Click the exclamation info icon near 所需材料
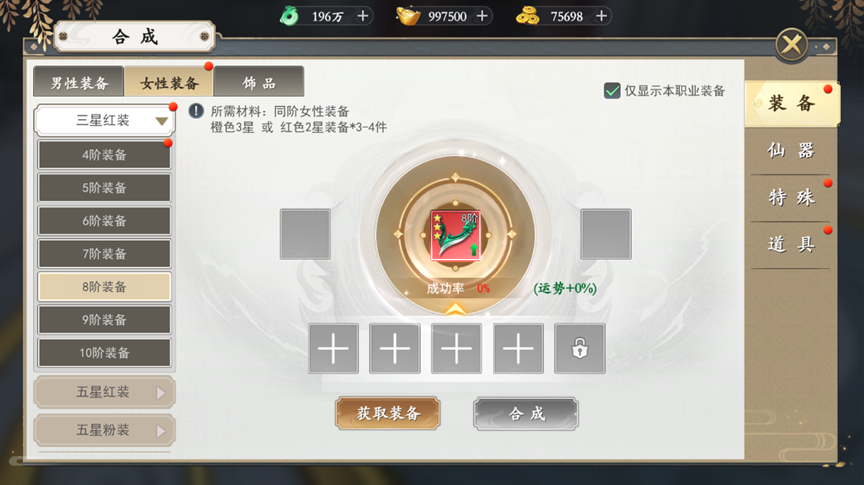 coord(196,111)
